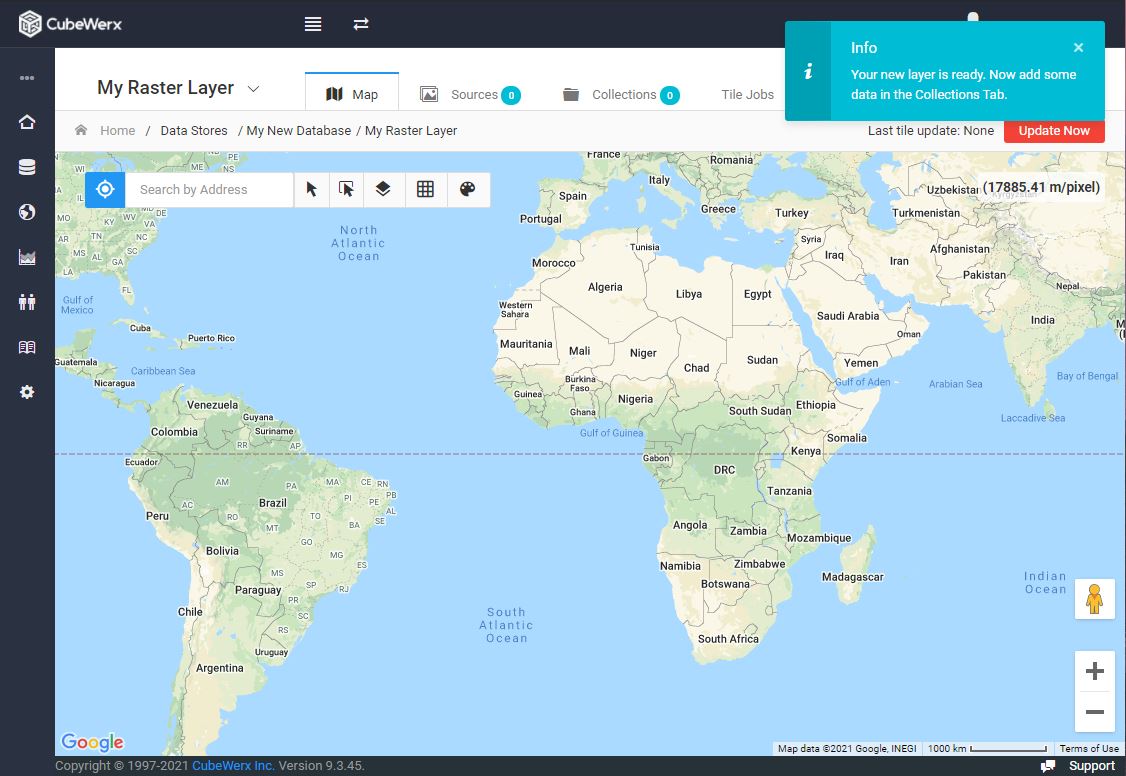Open settings gear icon in sidebar
1126x776 pixels.
(27, 392)
